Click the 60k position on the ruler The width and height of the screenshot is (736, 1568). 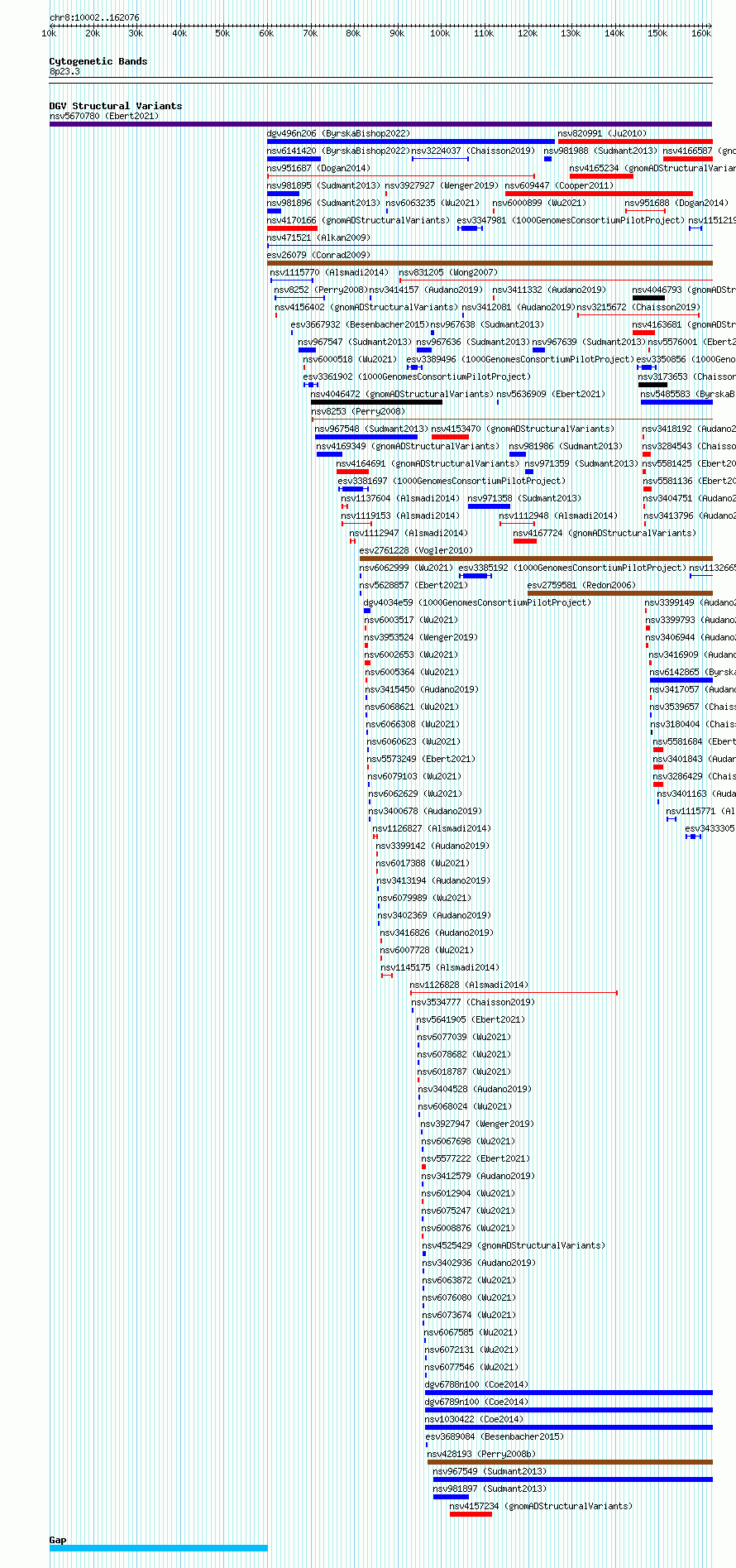click(x=266, y=33)
